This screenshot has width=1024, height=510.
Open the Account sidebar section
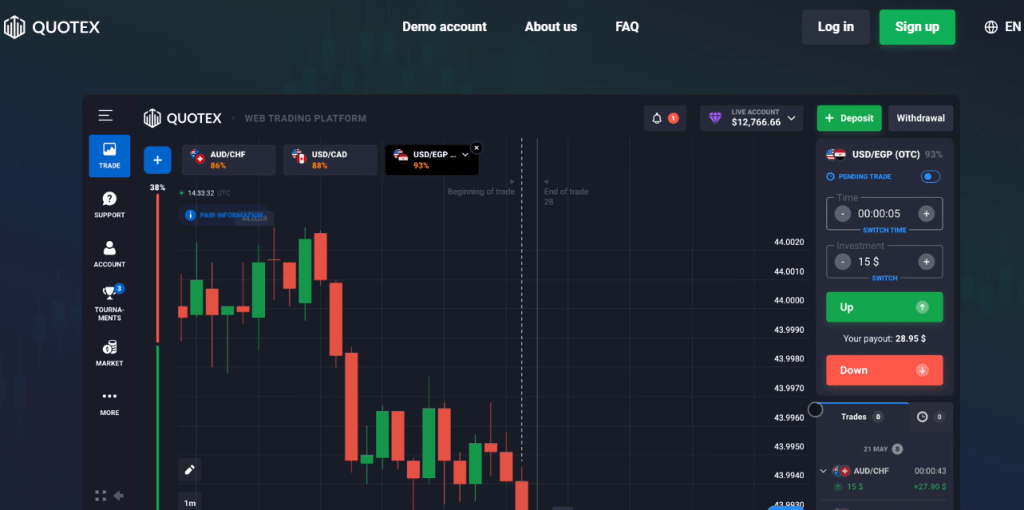pyautogui.click(x=109, y=255)
